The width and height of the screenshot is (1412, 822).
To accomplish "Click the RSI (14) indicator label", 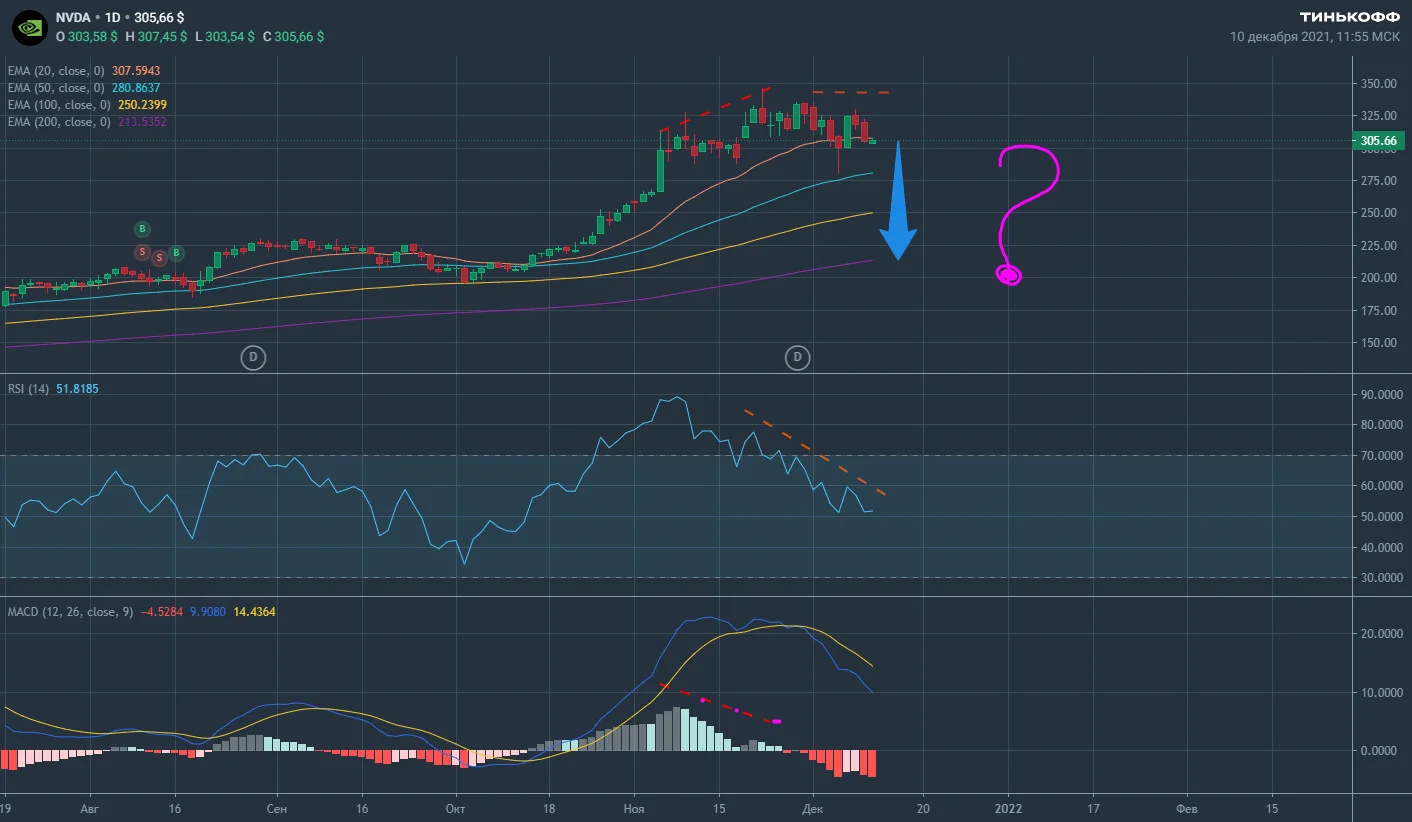I will coord(28,388).
